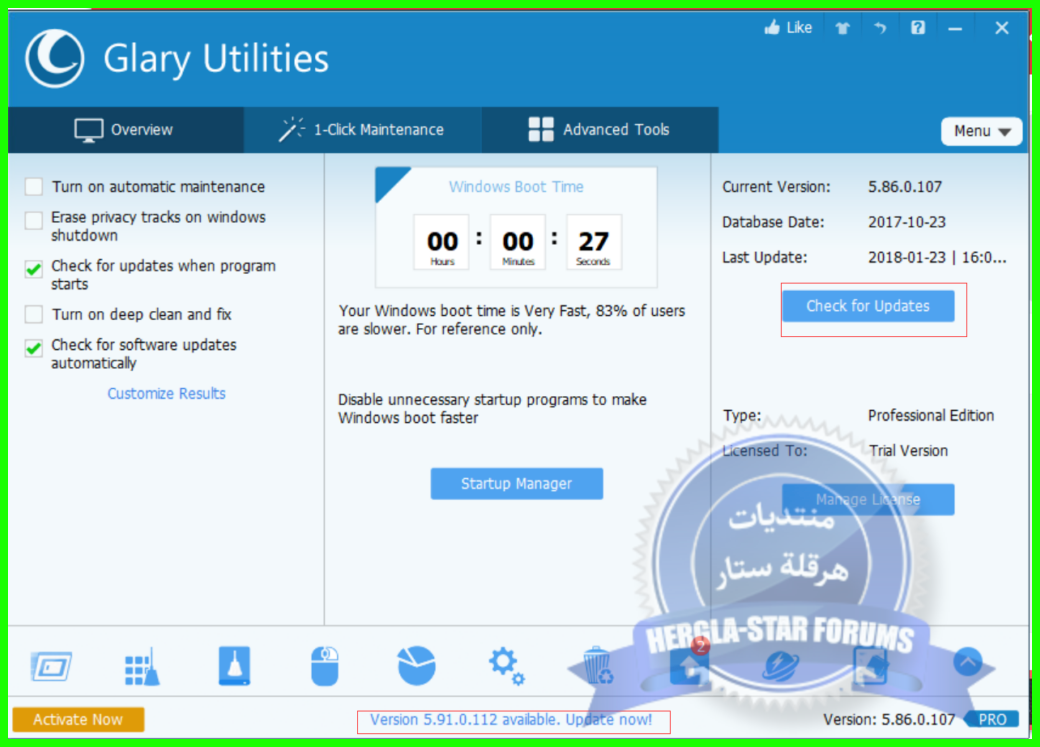Enable Turn on automatic maintenance checkbox
Viewport: 1040px width, 747px height.
34,186
